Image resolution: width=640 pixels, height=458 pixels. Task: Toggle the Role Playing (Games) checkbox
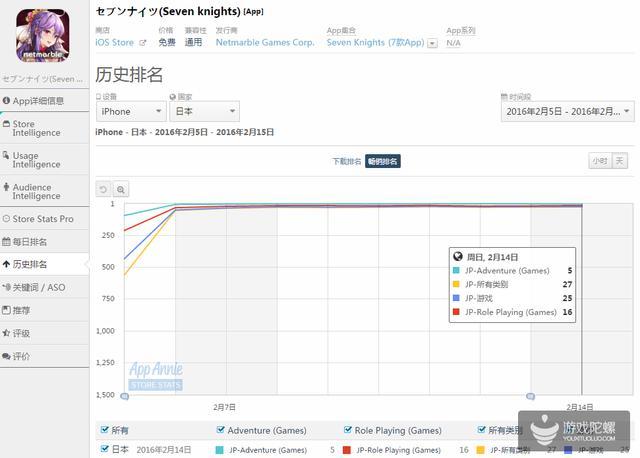coord(348,429)
